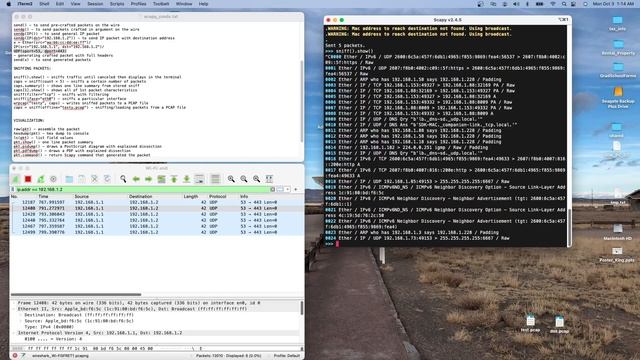Go to a specified packet icon
The height and width of the screenshot is (360, 640).
click(x=161, y=179)
